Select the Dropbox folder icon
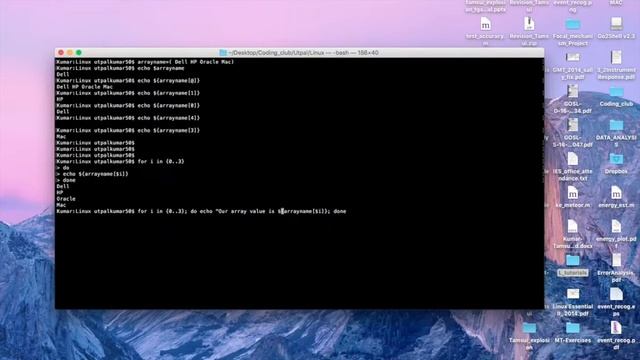Screen dimensions: 640x360 coord(616,159)
